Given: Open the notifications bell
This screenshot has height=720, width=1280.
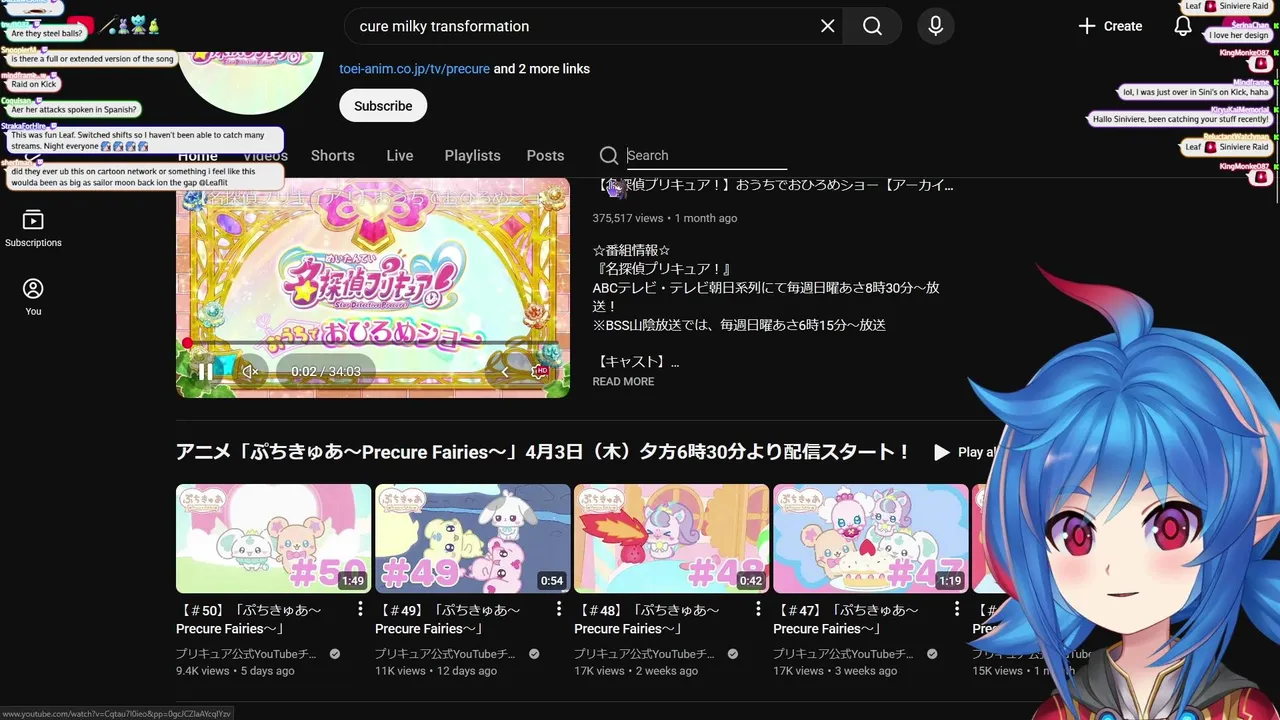Looking at the screenshot, I should [1182, 26].
